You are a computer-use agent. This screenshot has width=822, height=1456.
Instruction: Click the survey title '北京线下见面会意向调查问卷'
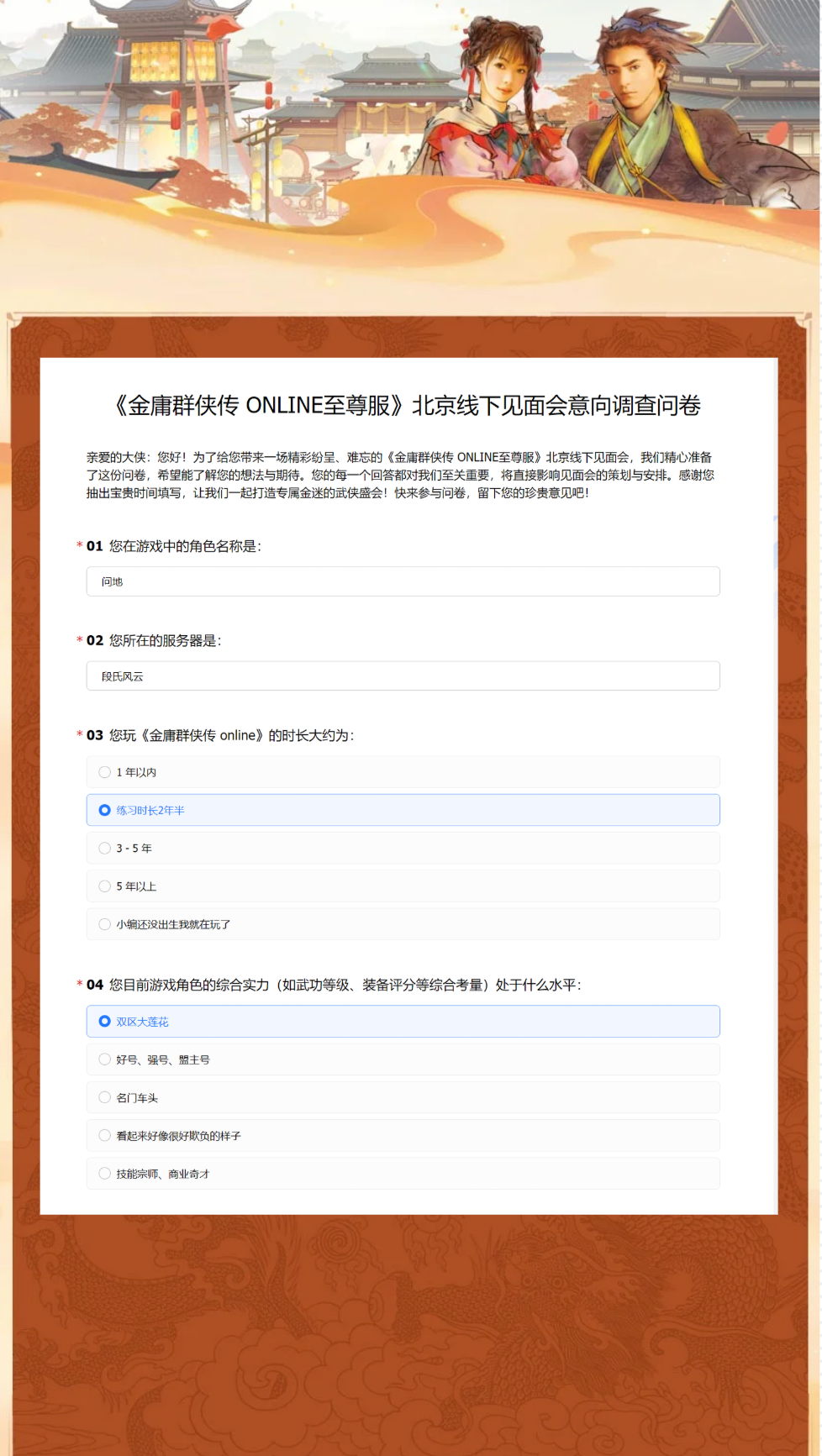556,406
